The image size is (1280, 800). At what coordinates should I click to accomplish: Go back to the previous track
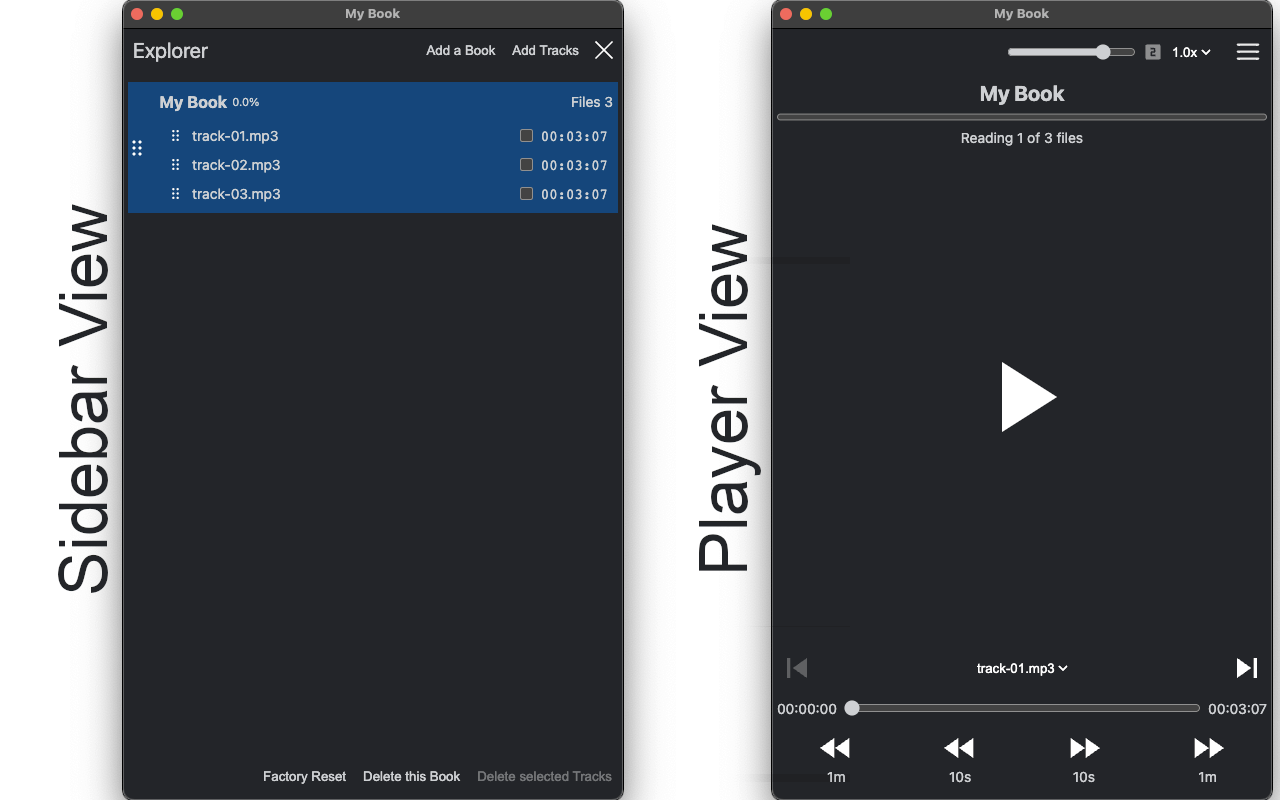797,668
